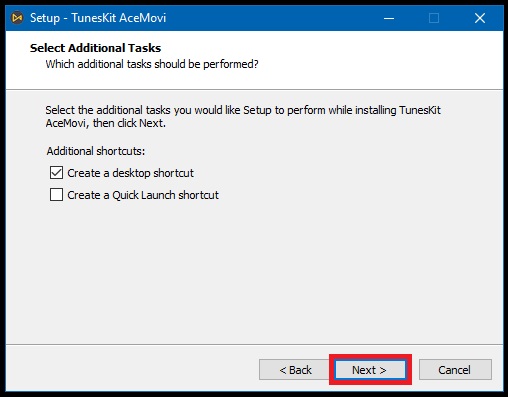Close the Setup window
The width and height of the screenshot is (508, 397).
pos(480,18)
